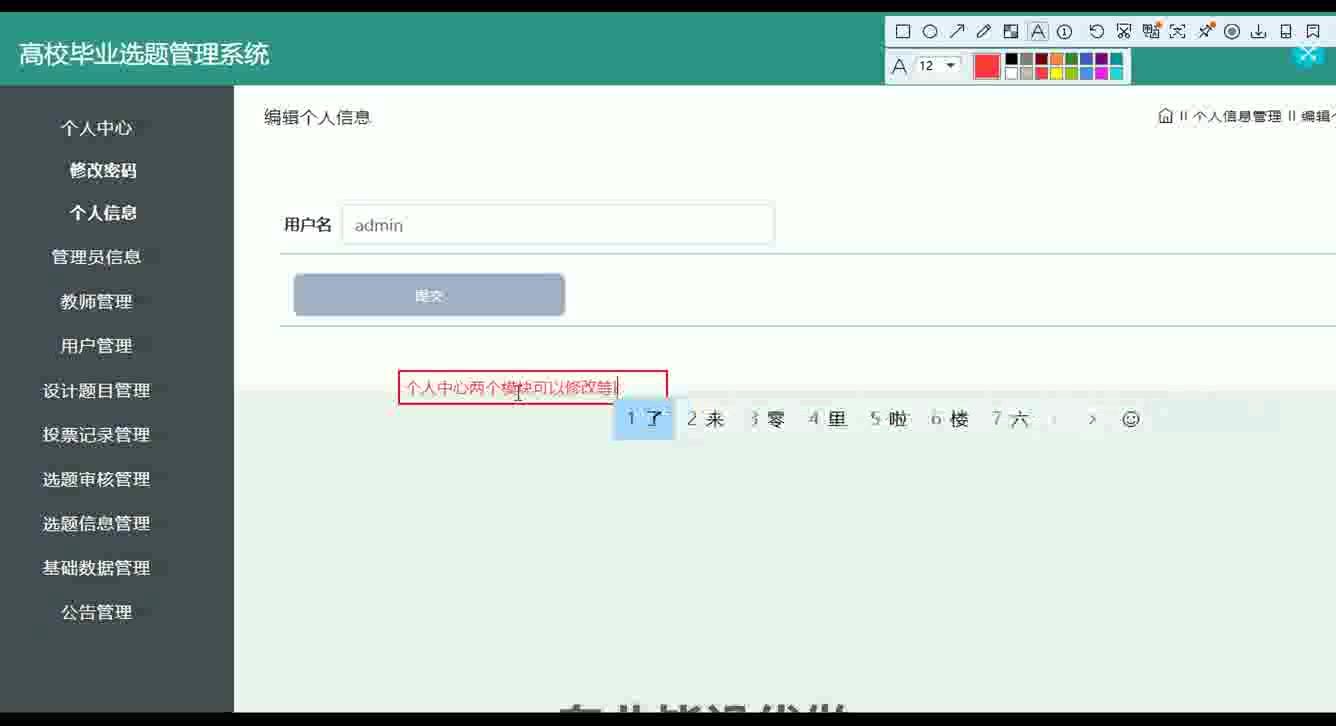Start screen recording with record icon

[x=1232, y=31]
